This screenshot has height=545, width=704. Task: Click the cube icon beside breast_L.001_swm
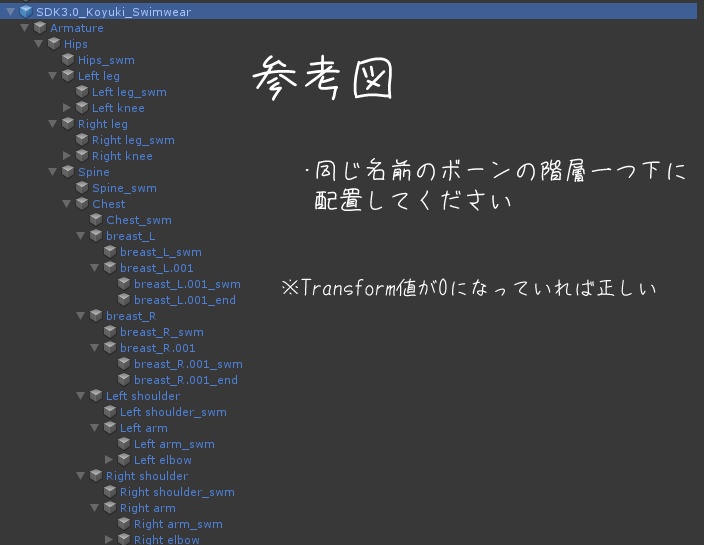124,284
